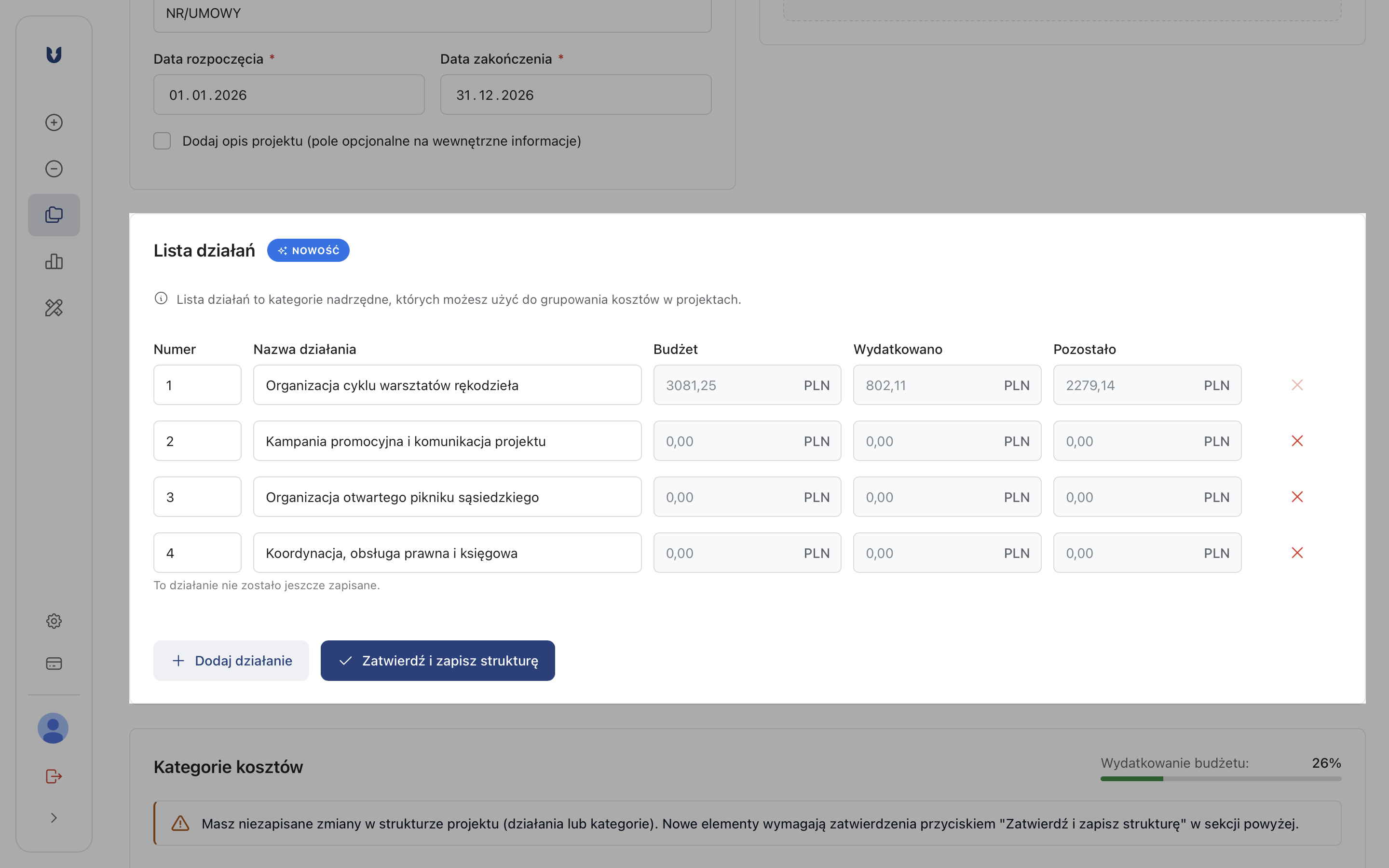Click the ruler and pencil tools icon
Viewport: 1389px width, 868px height.
pyautogui.click(x=54, y=308)
